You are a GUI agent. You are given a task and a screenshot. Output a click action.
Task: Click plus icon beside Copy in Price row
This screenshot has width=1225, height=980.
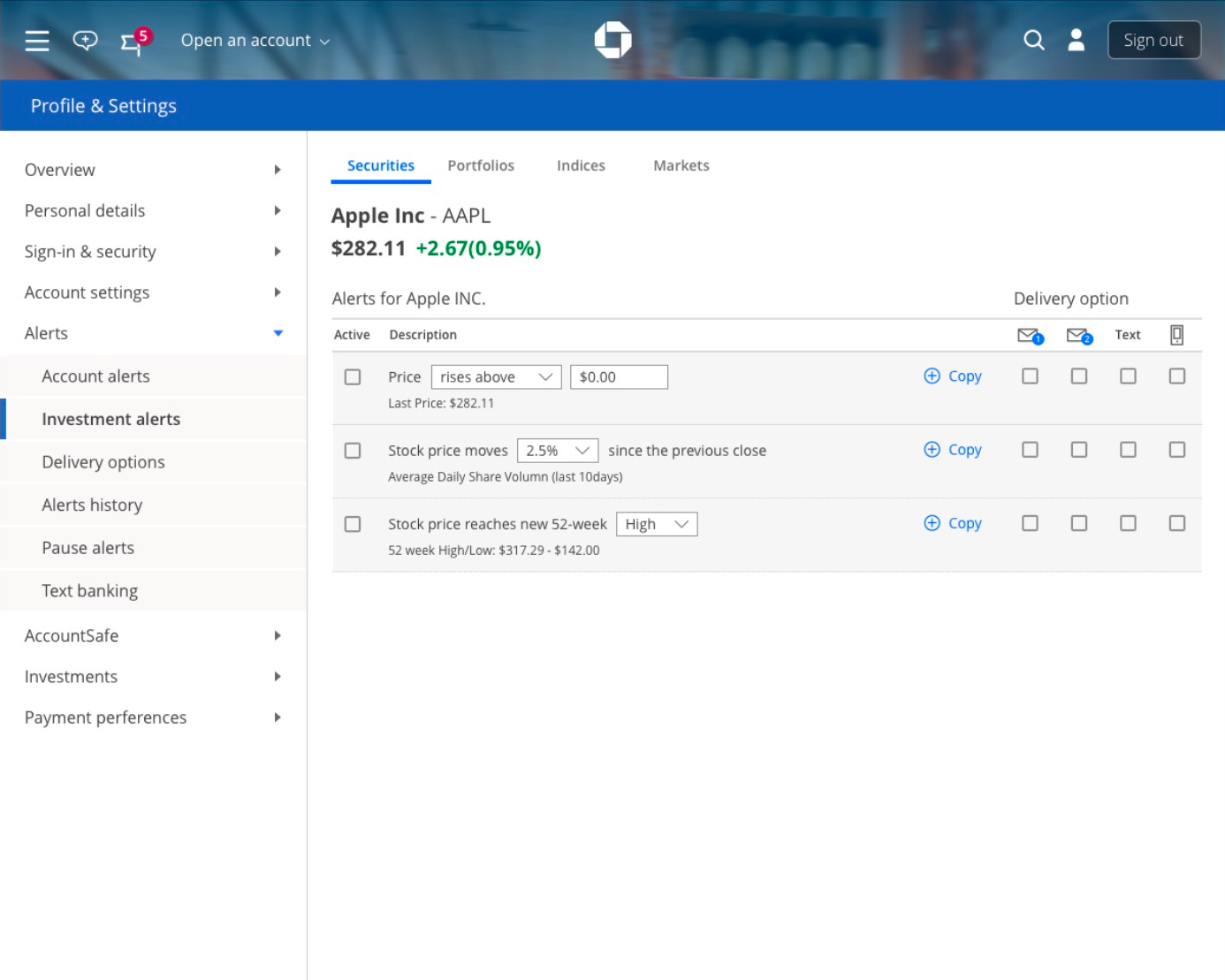(x=932, y=376)
